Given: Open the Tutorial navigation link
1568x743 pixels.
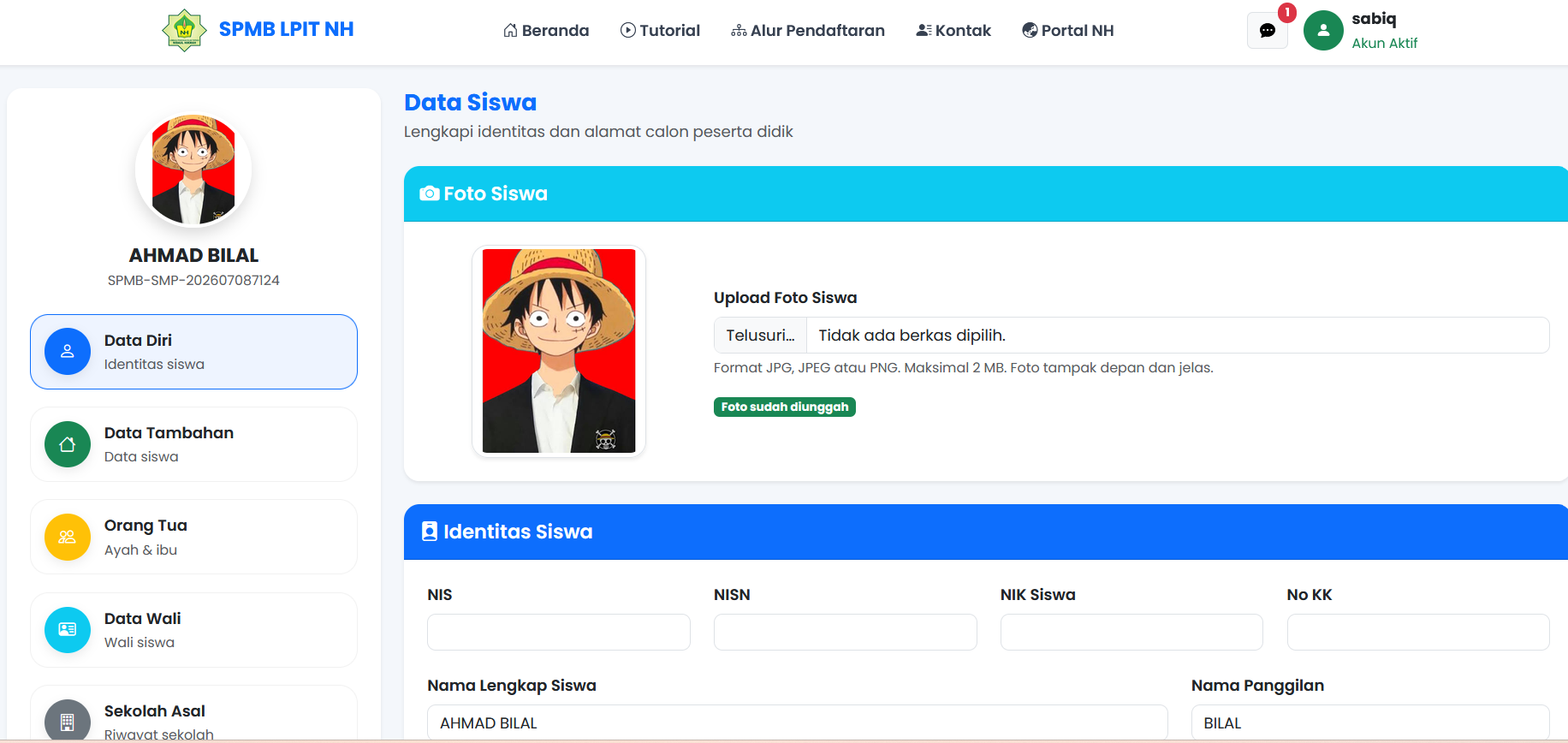Looking at the screenshot, I should point(660,31).
